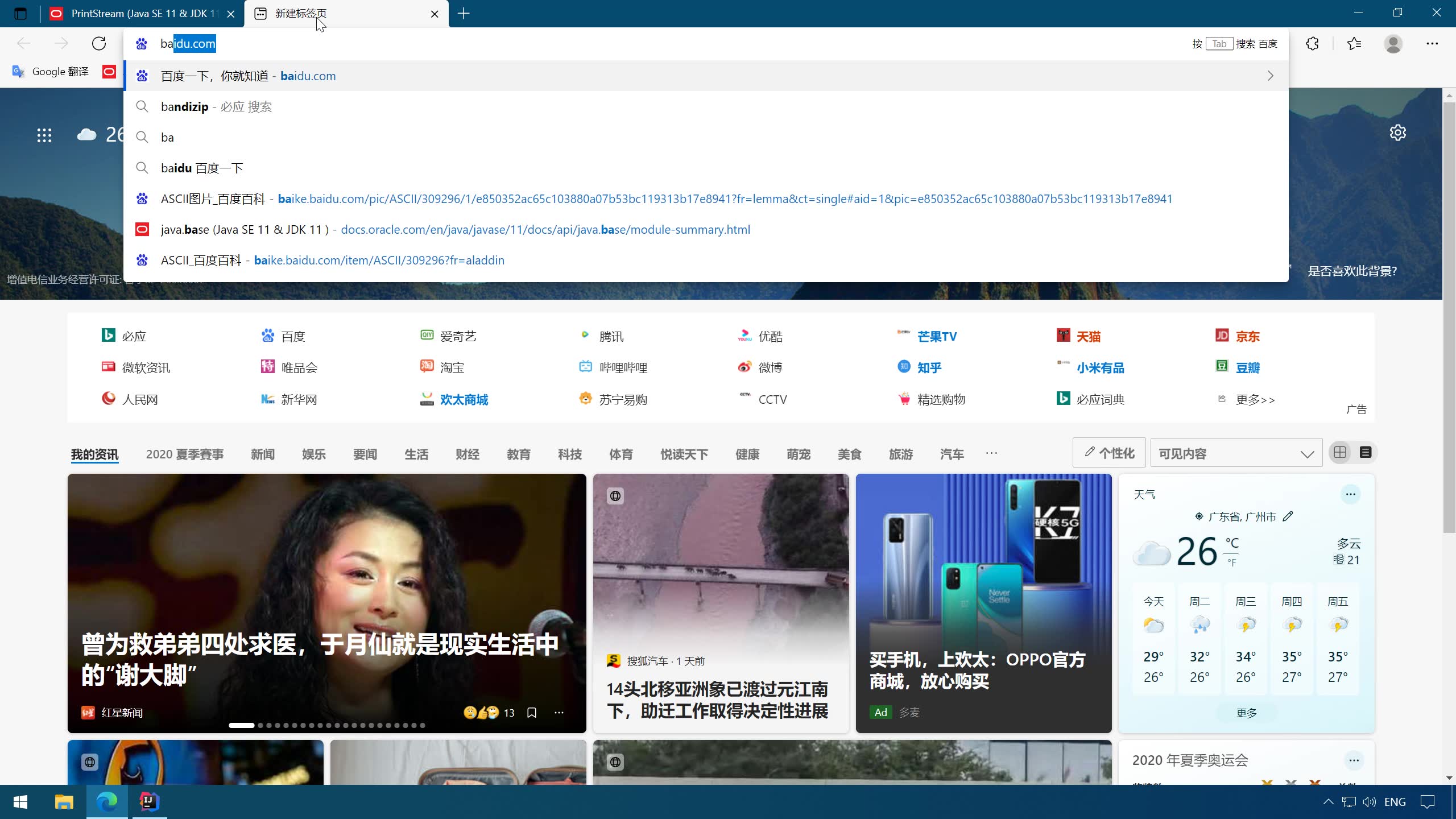Open the Favorites star icon
Screen dimensions: 1456x819
pos(1354,44)
